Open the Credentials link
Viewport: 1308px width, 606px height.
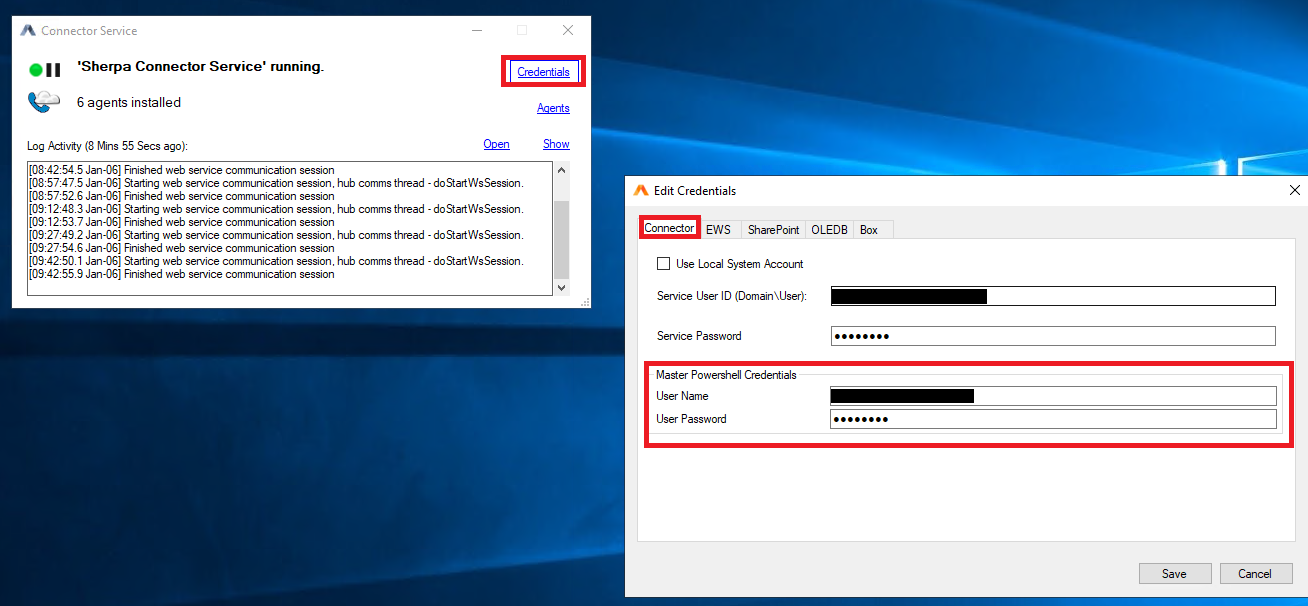[x=543, y=72]
